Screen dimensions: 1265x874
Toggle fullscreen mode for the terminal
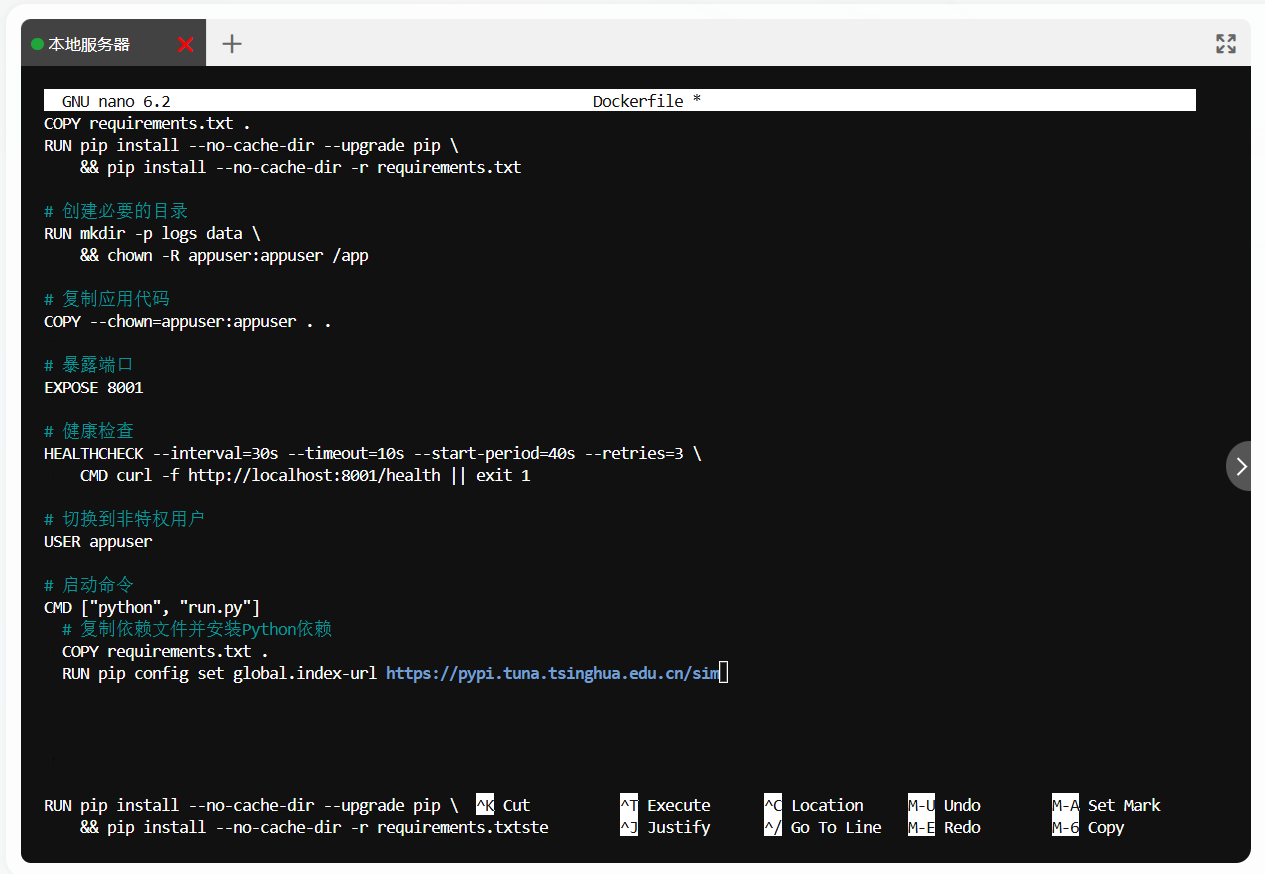pyautogui.click(x=1225, y=43)
